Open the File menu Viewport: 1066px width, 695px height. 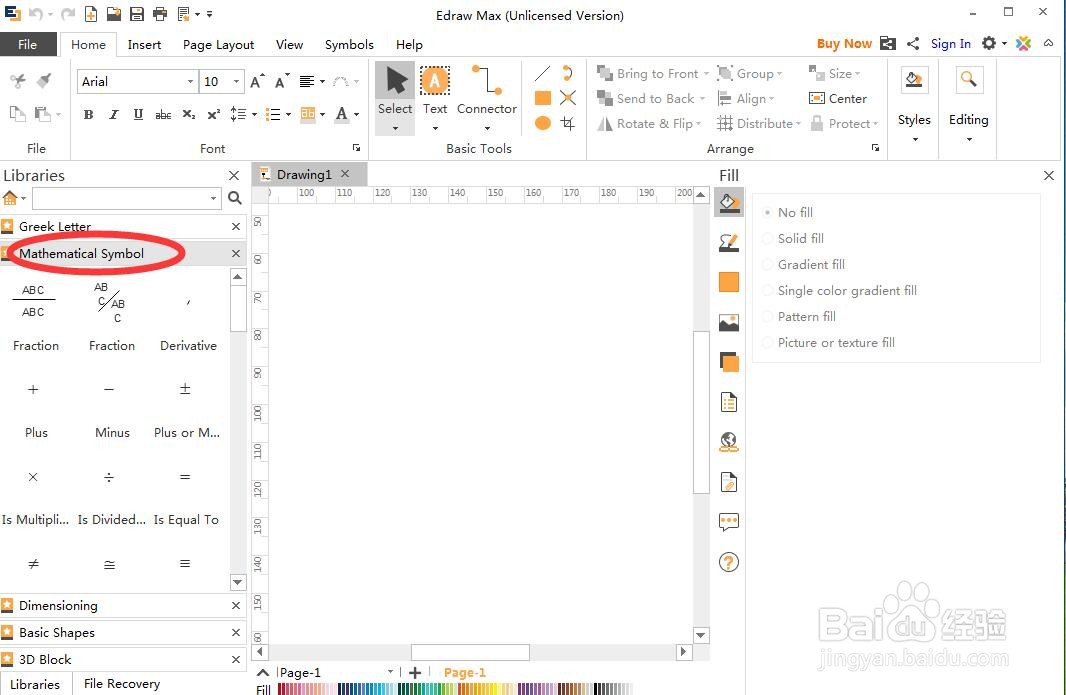(x=28, y=44)
